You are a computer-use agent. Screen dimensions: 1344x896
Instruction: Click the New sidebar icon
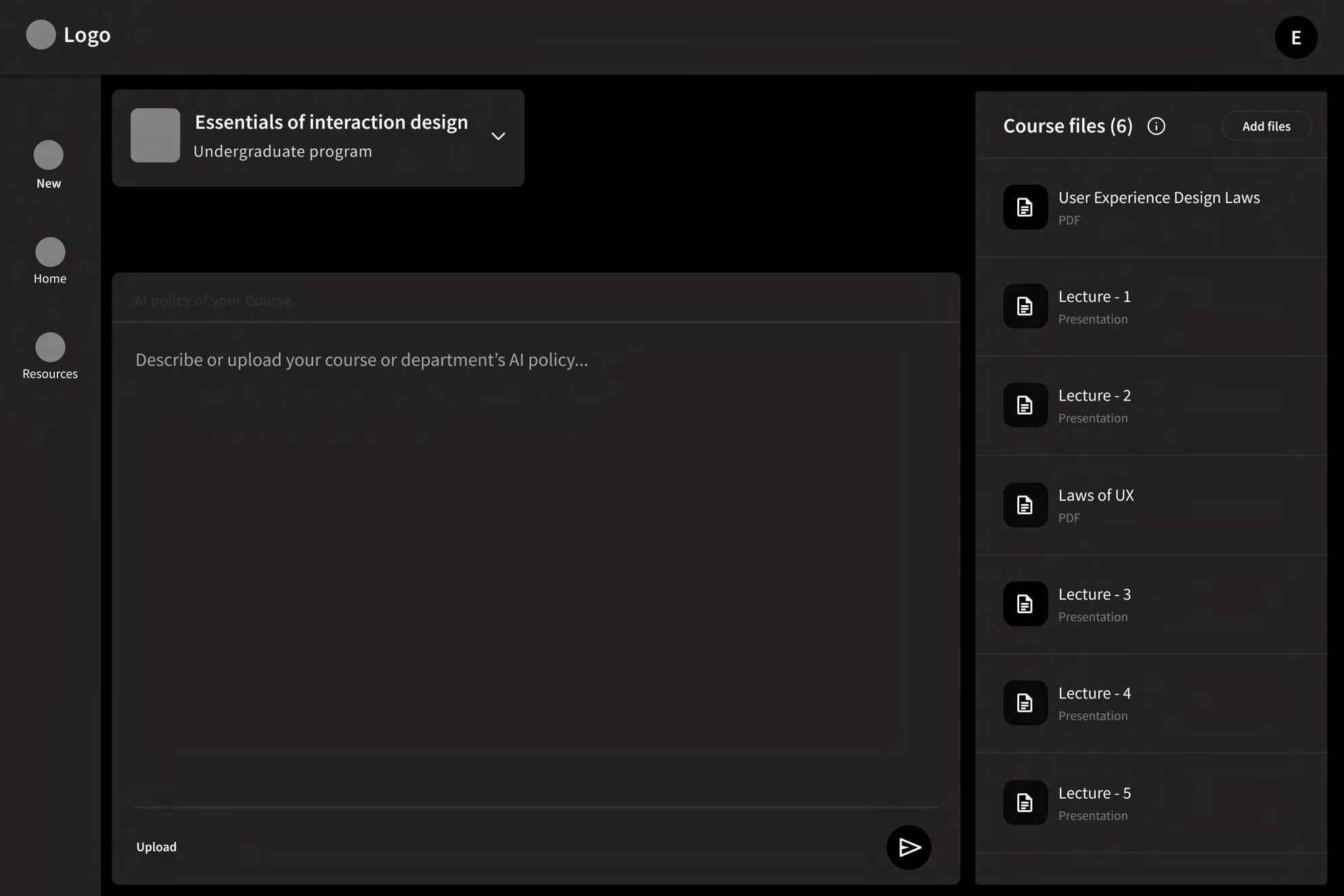[49, 156]
